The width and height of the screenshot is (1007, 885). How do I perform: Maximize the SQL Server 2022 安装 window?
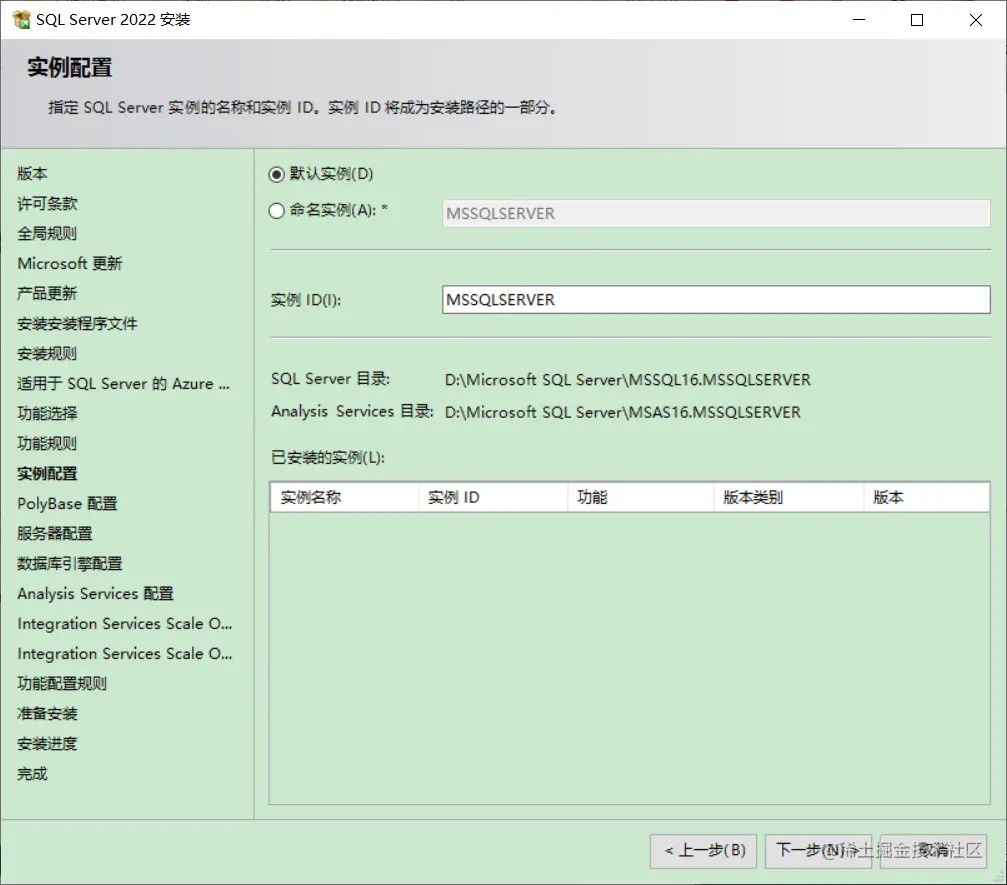pos(917,20)
